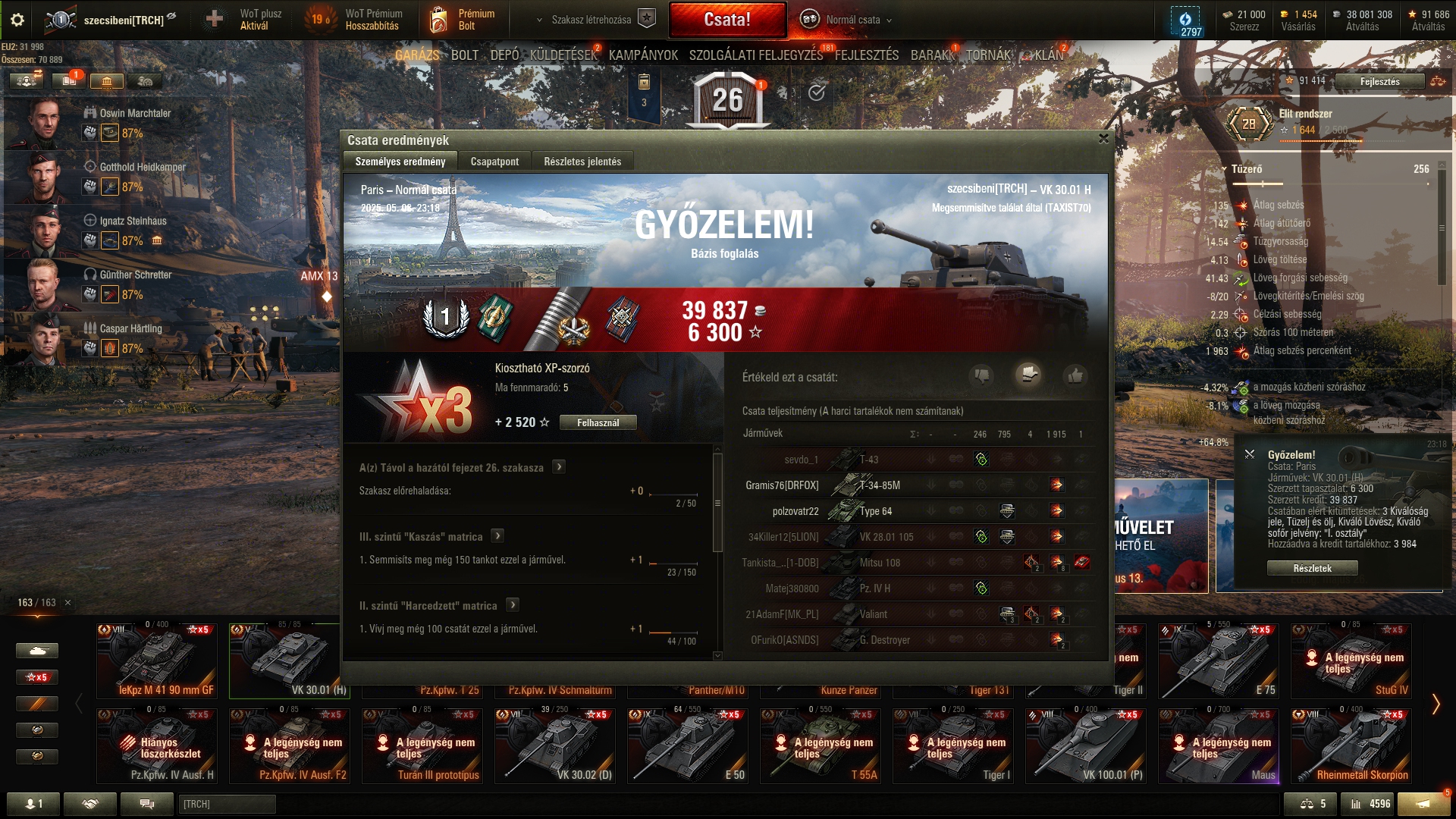The height and width of the screenshot is (819, 1456).
Task: Clear the 163/163 vehicle filter
Action: (67, 603)
